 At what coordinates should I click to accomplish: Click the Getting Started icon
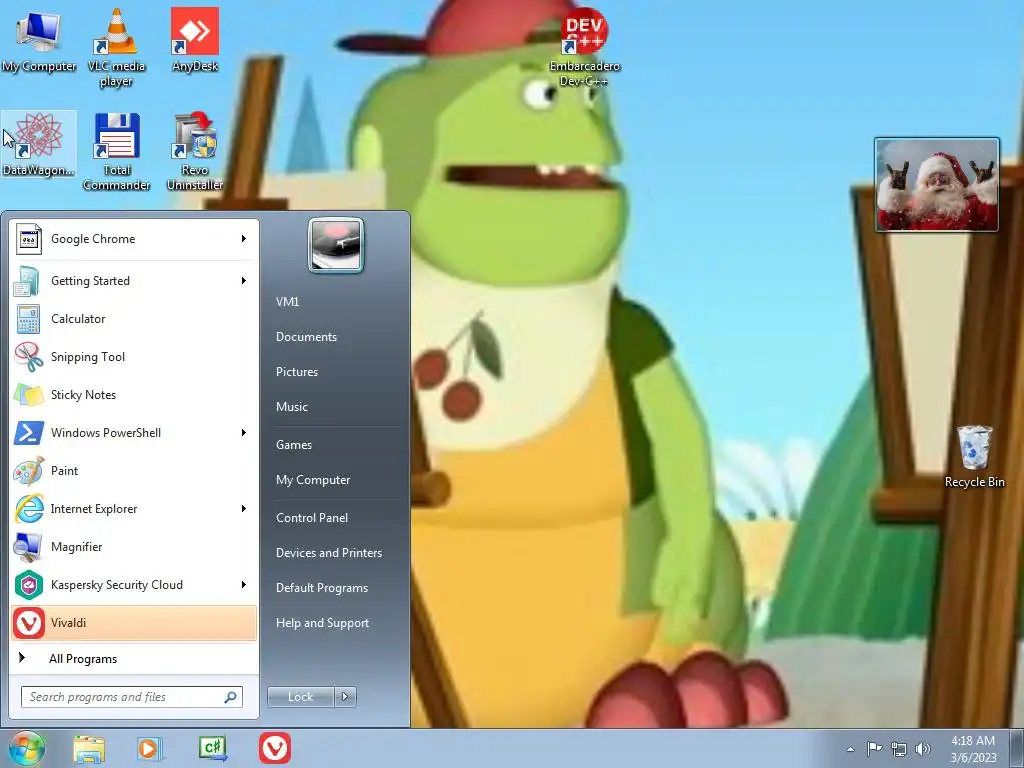tap(29, 281)
